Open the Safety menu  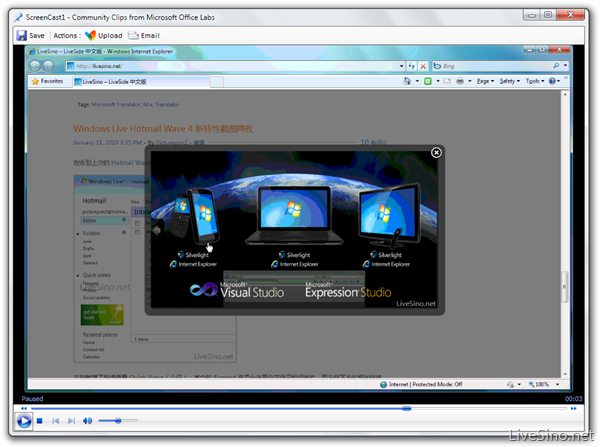click(x=510, y=81)
